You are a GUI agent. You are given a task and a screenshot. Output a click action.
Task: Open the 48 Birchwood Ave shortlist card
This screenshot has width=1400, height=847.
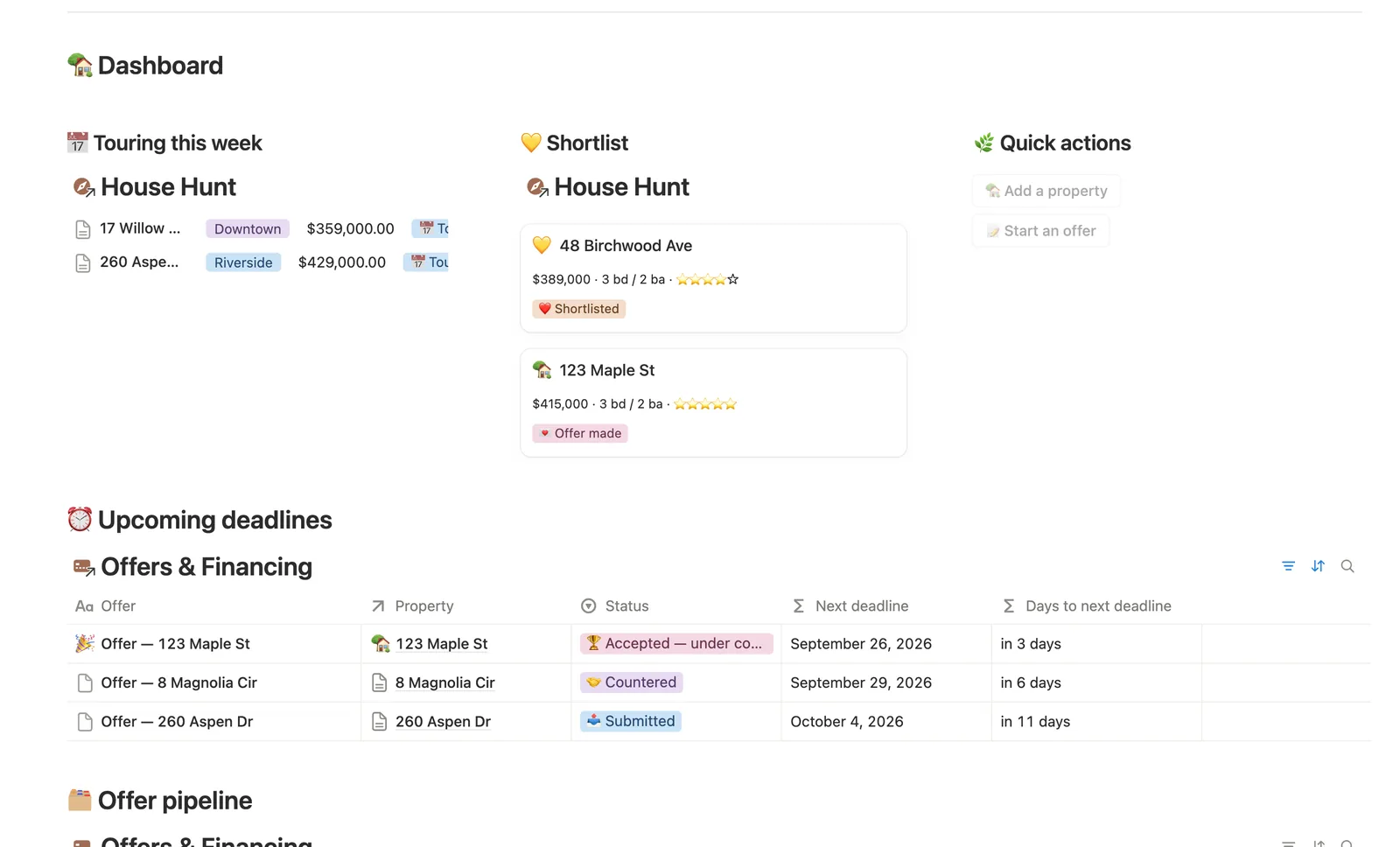coord(713,278)
